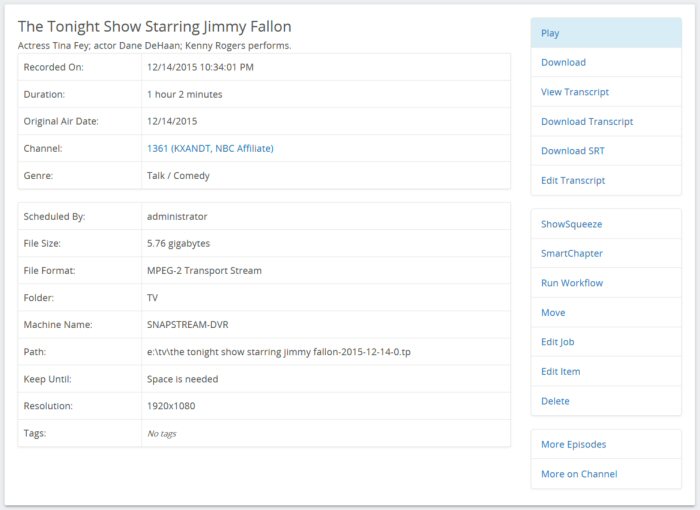Click the File Format label
Image resolution: width=700 pixels, height=510 pixels.
tap(50, 271)
